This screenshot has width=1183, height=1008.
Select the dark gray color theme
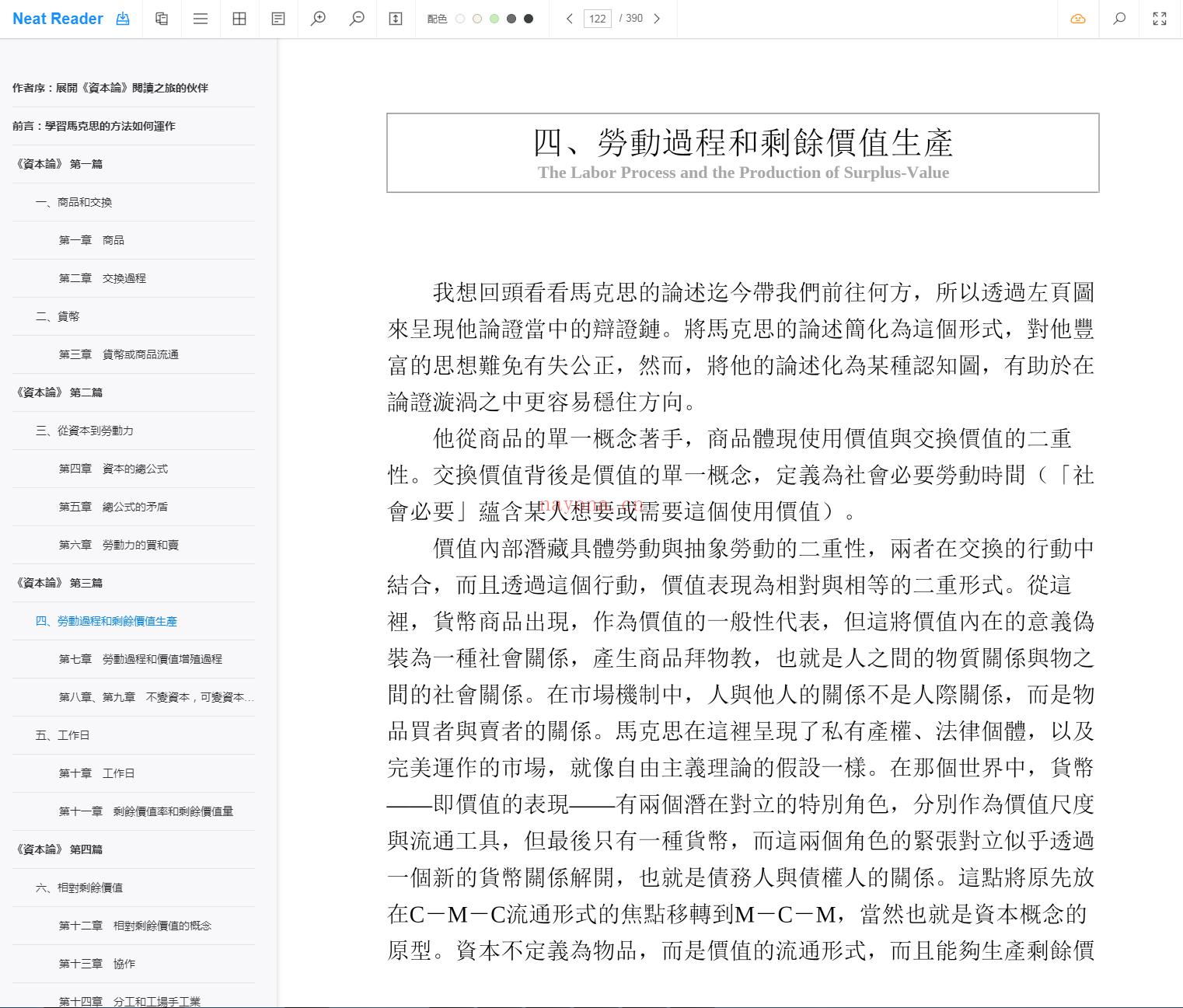click(x=511, y=19)
